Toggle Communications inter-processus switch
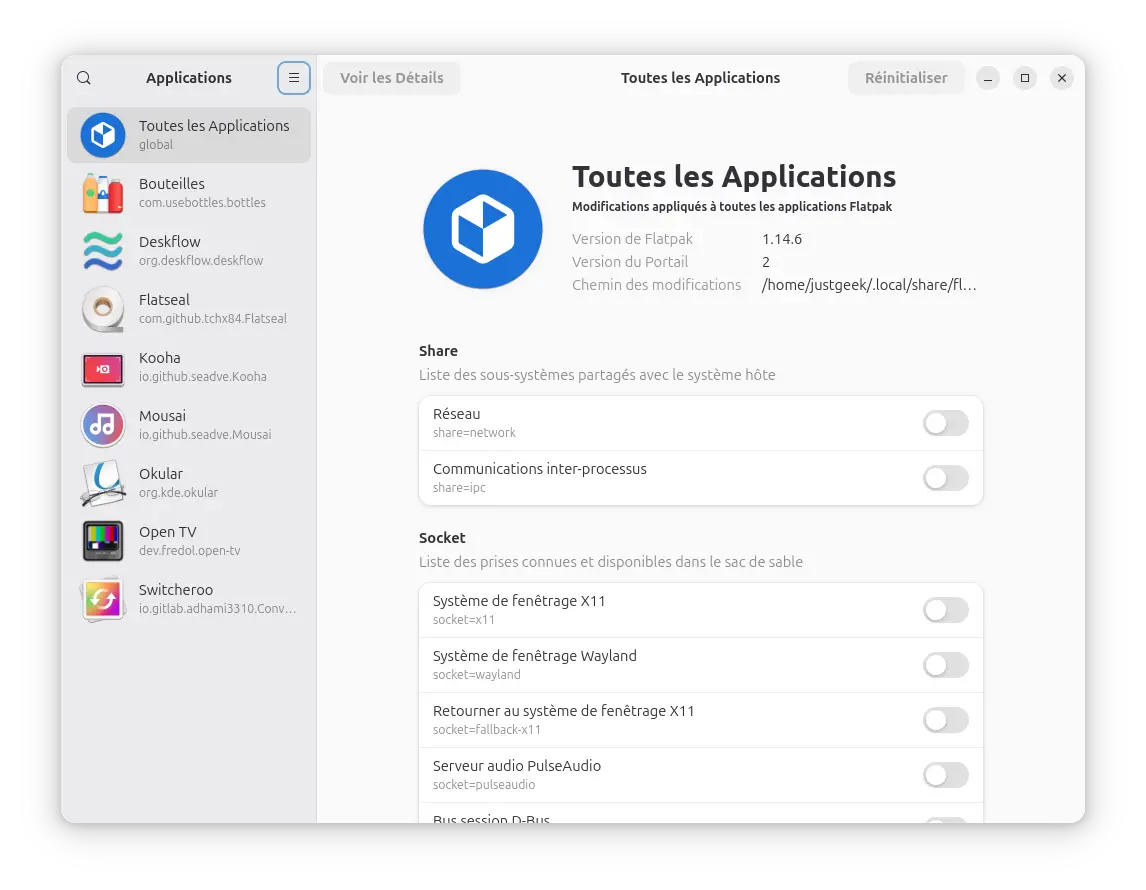Screen dimensions: 1146x890 point(946,478)
